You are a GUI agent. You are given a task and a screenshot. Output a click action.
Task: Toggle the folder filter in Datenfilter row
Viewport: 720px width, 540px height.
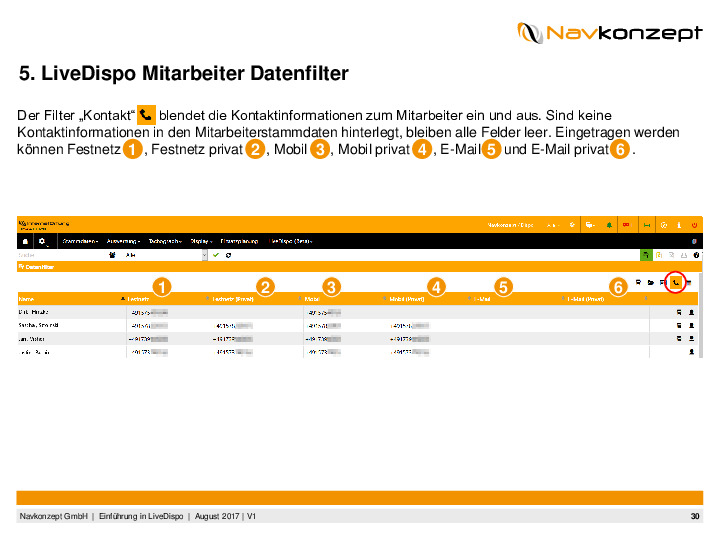[x=651, y=283]
